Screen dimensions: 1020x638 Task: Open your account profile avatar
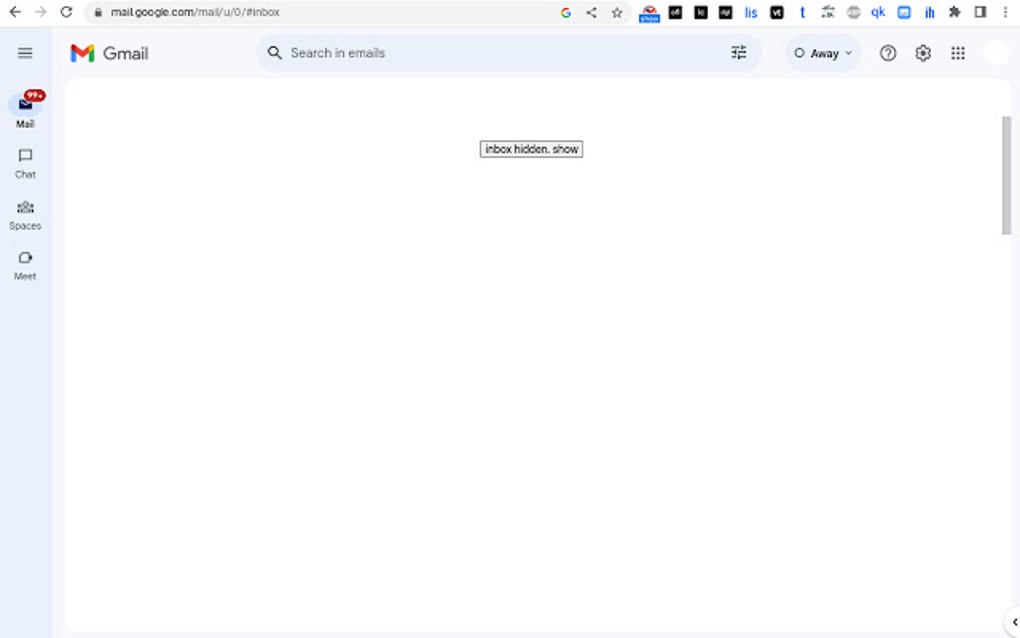tap(996, 52)
